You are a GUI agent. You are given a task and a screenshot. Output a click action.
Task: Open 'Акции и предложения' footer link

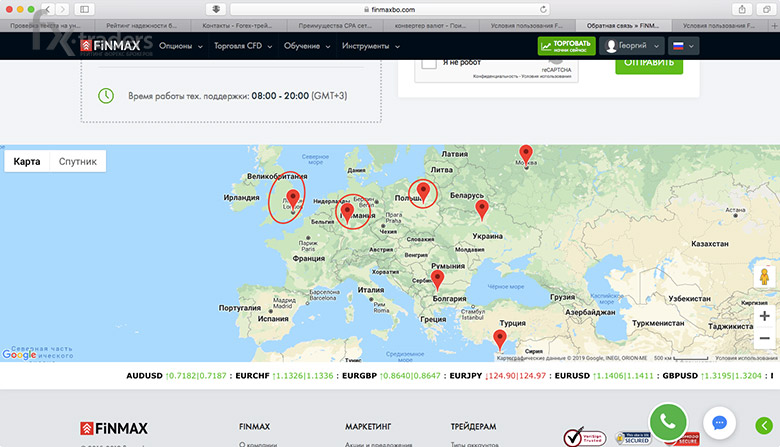[379, 444]
